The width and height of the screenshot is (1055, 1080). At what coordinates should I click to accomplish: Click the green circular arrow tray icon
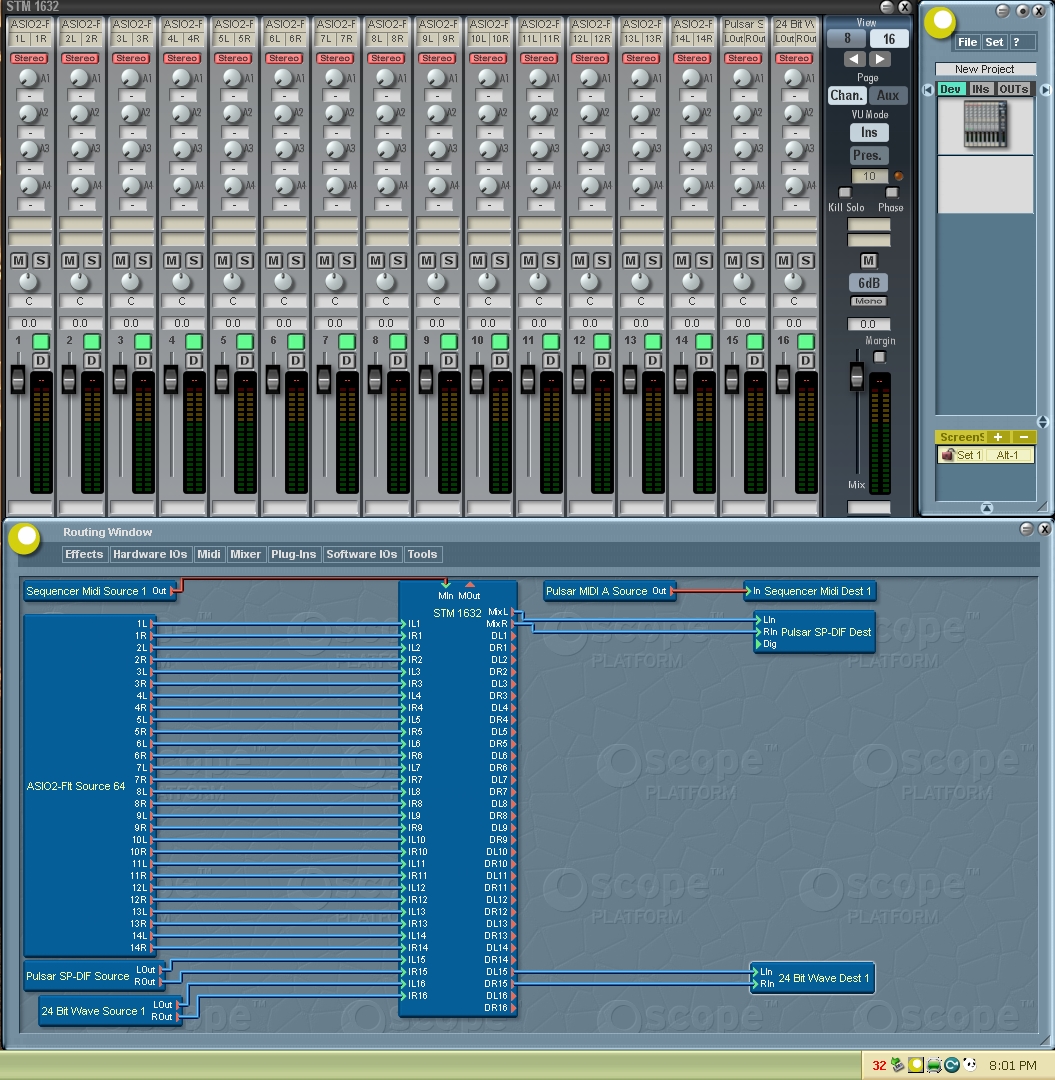[952, 1065]
